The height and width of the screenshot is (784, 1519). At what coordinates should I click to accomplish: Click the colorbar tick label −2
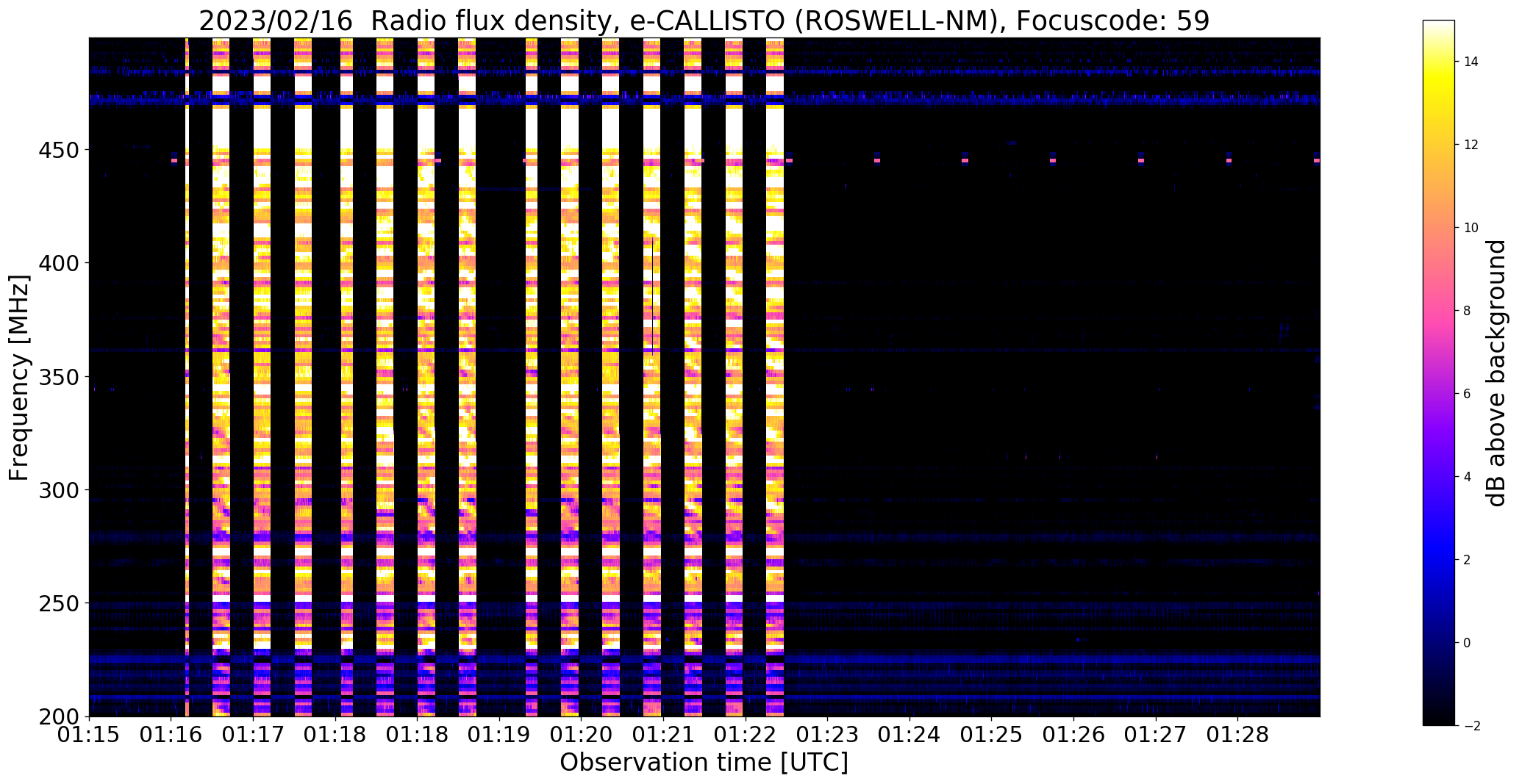pos(1471,726)
